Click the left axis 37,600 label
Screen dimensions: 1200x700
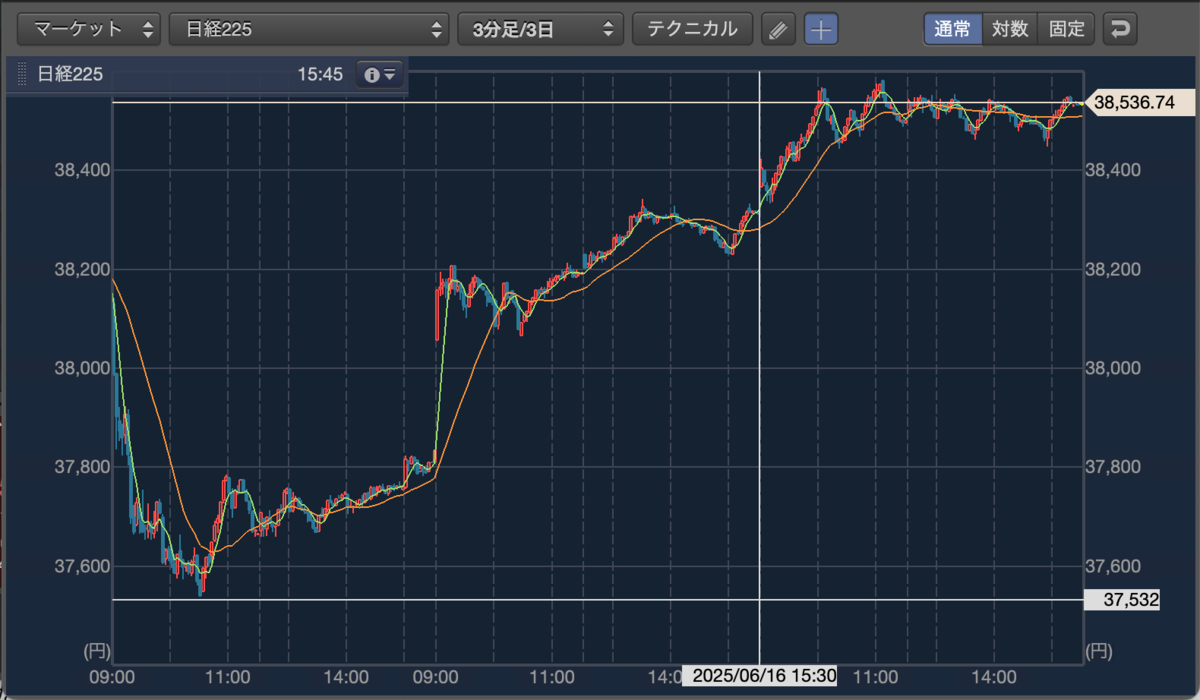[x=80, y=567]
